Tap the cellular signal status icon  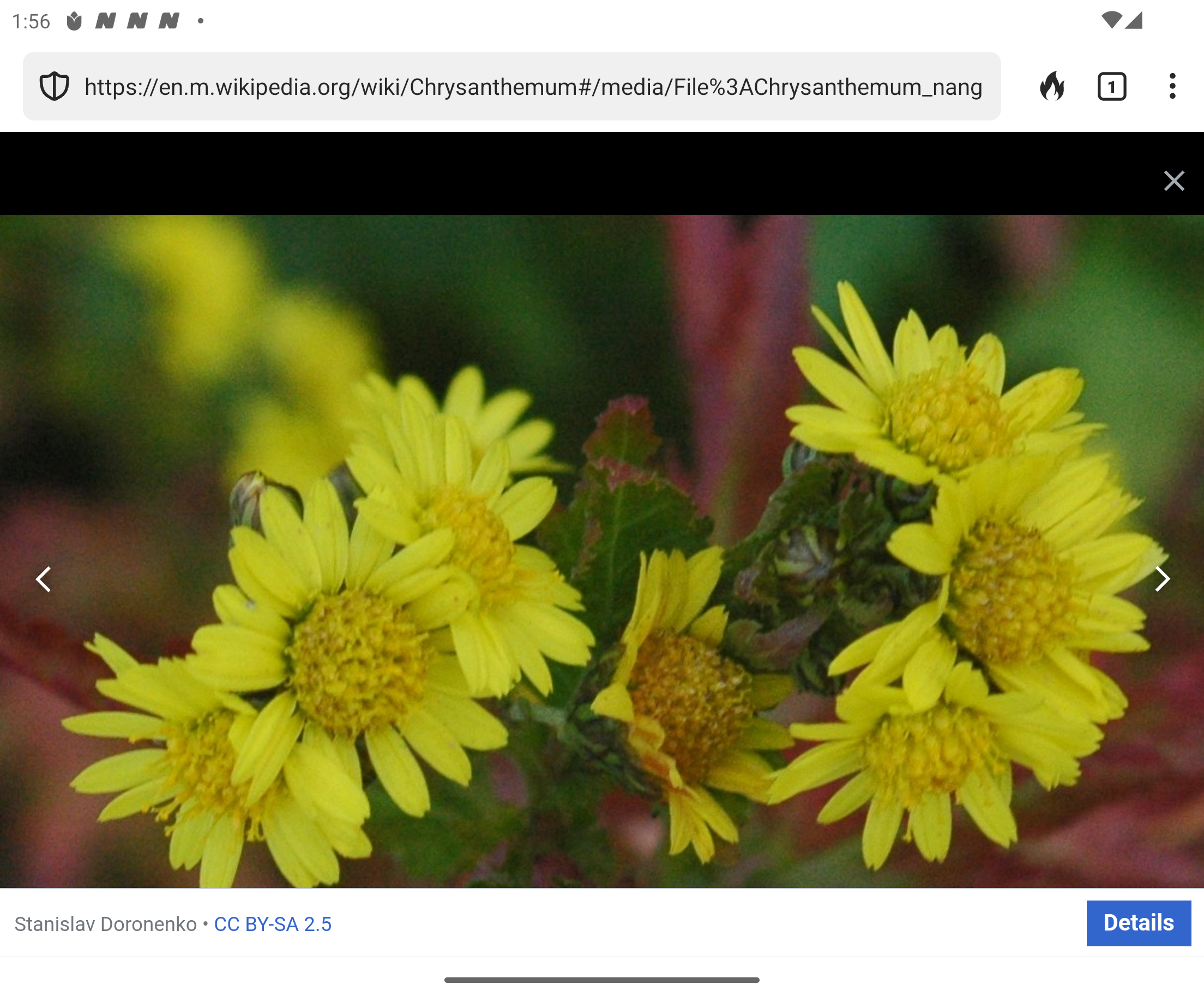click(x=1134, y=20)
